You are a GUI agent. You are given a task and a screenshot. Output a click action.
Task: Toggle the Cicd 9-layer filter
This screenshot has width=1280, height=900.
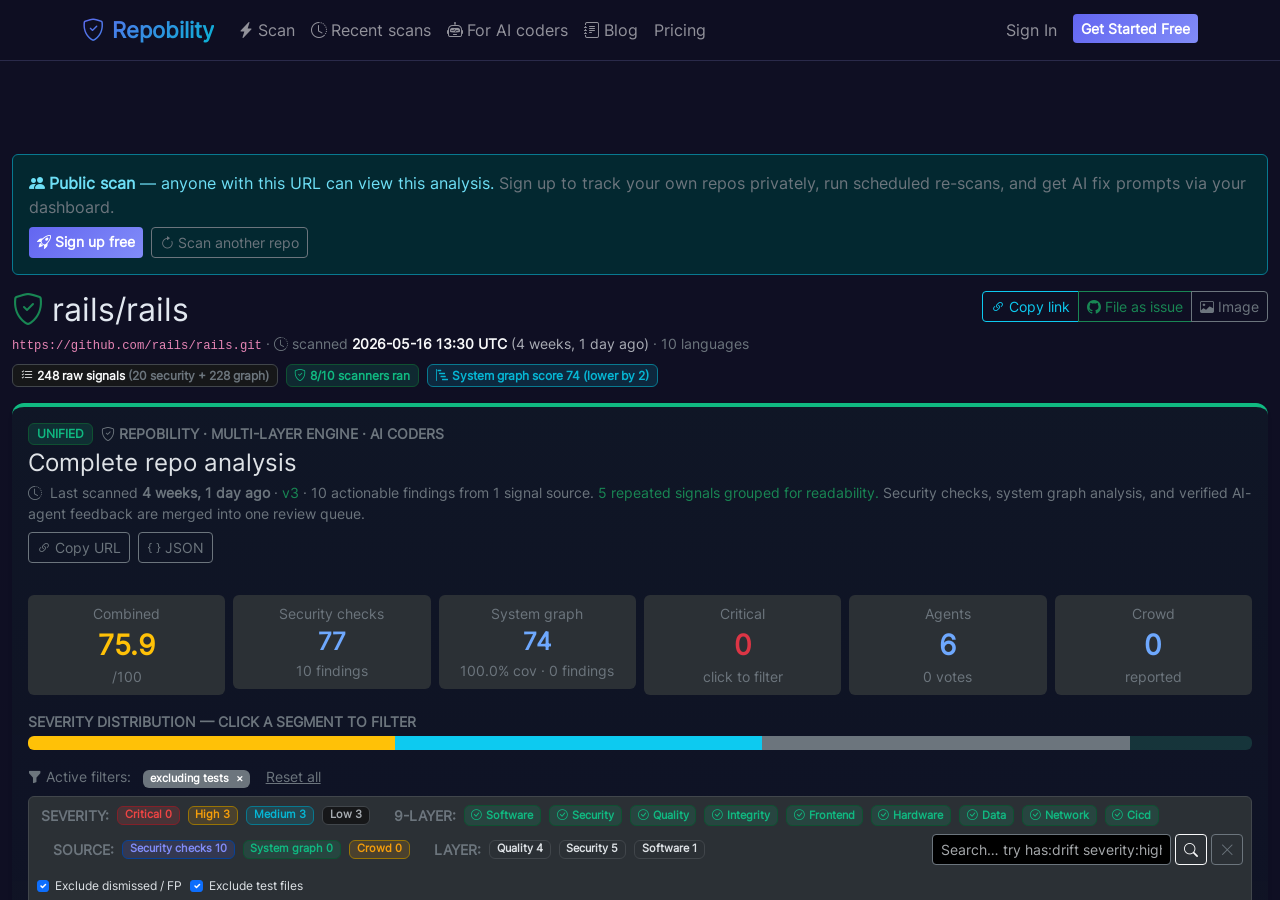click(x=1132, y=815)
